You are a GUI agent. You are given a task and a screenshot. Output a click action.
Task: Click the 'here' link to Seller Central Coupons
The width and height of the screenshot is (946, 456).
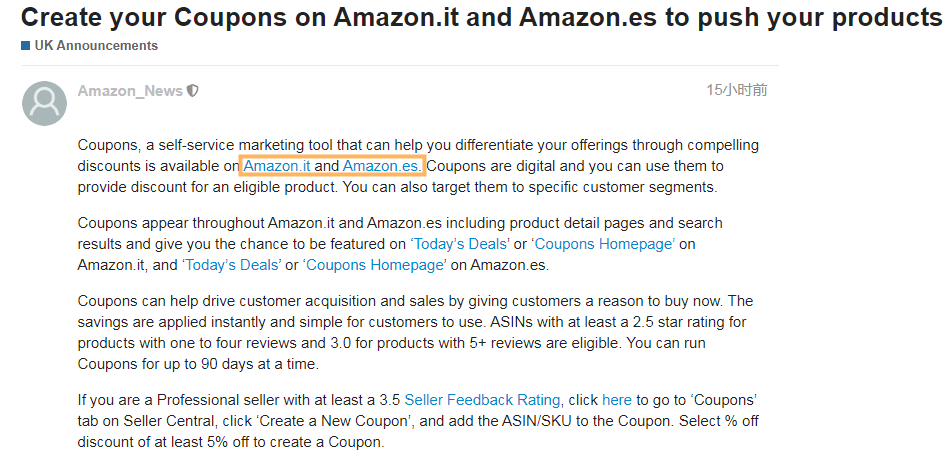coord(617,400)
